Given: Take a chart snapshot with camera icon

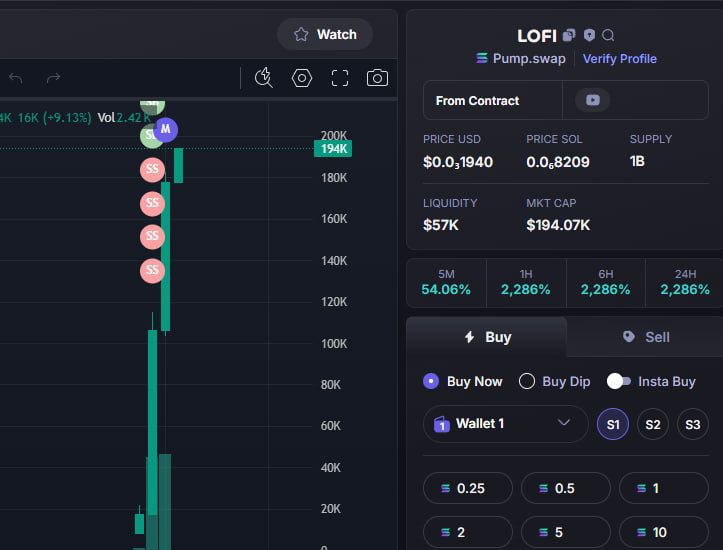Looking at the screenshot, I should pos(377,78).
